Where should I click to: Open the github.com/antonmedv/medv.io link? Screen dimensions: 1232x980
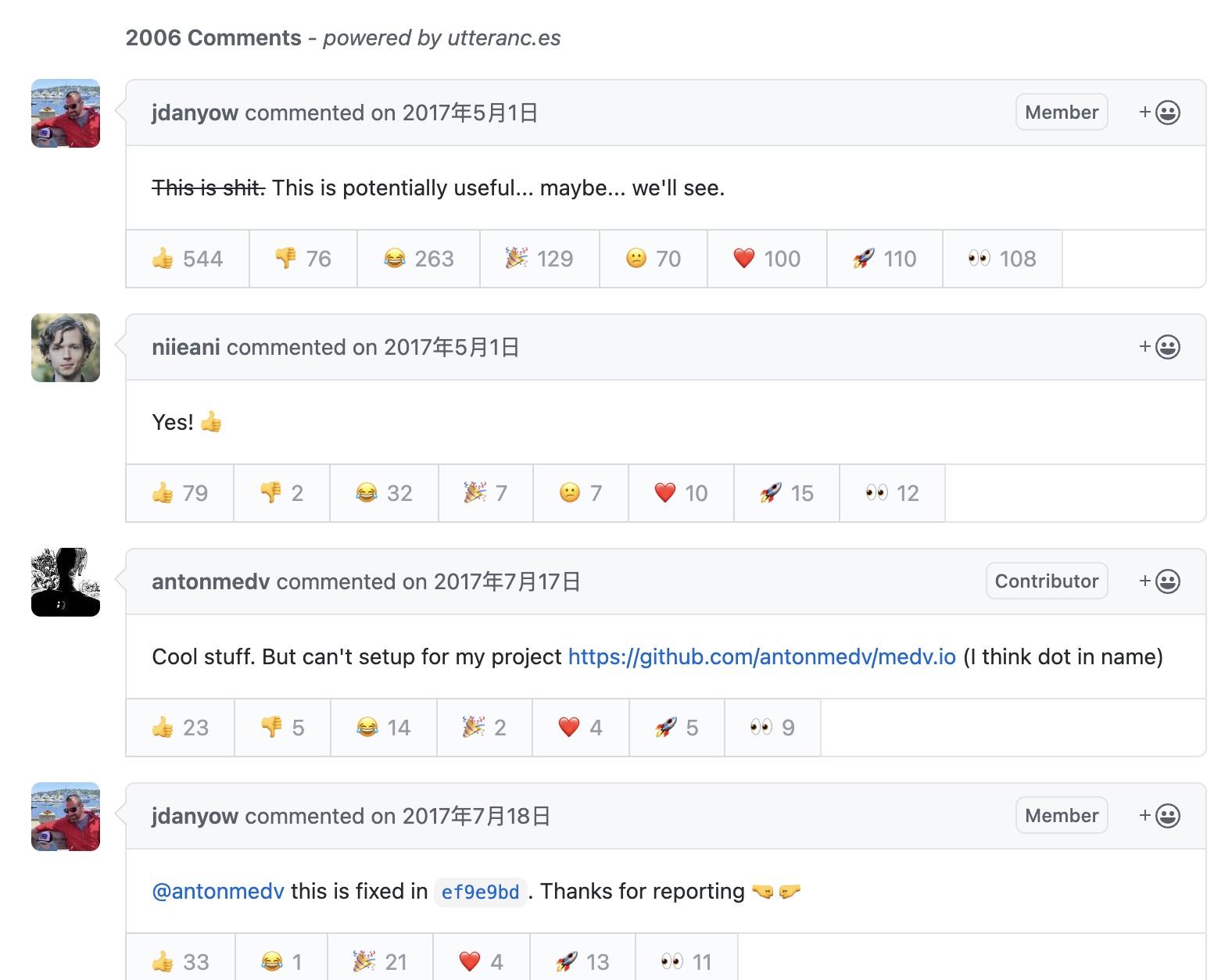coord(761,656)
